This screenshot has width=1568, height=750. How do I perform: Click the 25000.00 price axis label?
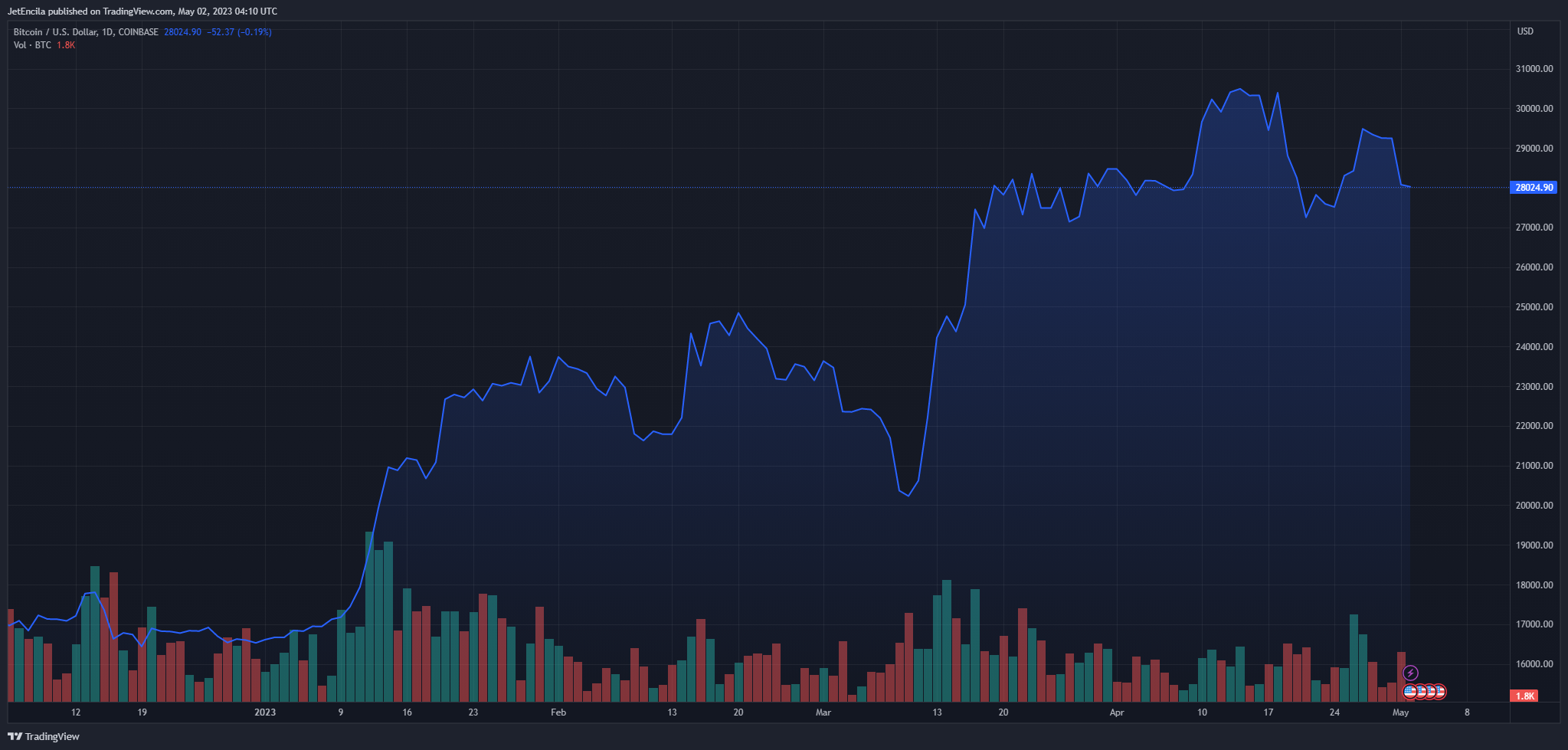tap(1534, 307)
